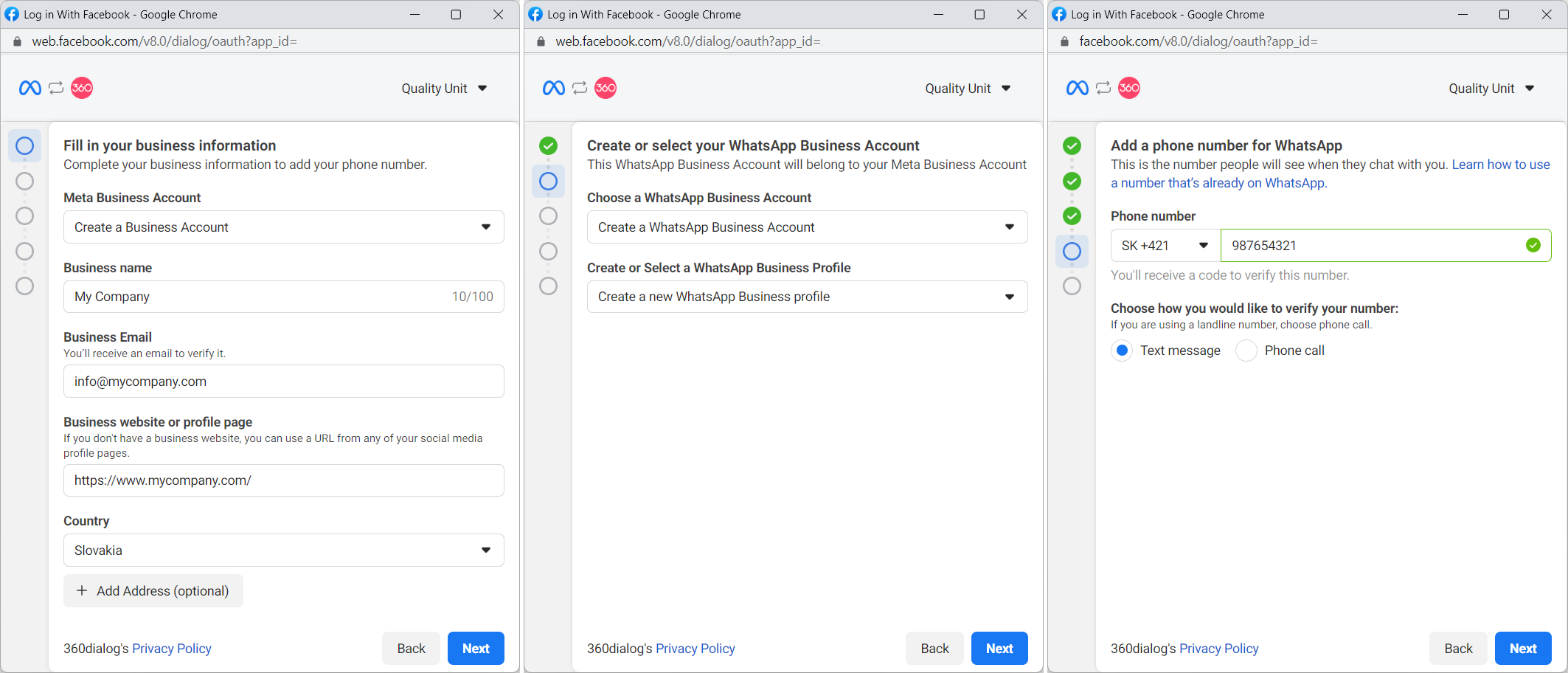1568x673 pixels.
Task: Open the Meta Business Account dropdown
Action: point(283,227)
